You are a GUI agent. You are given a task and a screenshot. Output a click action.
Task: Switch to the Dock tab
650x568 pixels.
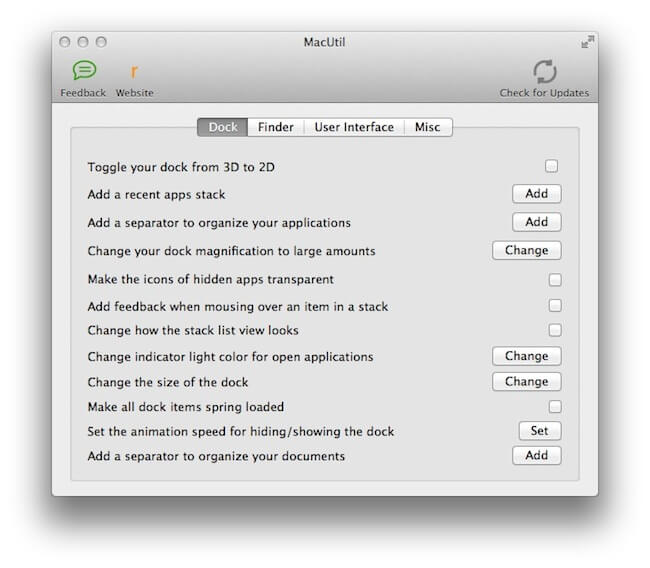point(223,127)
